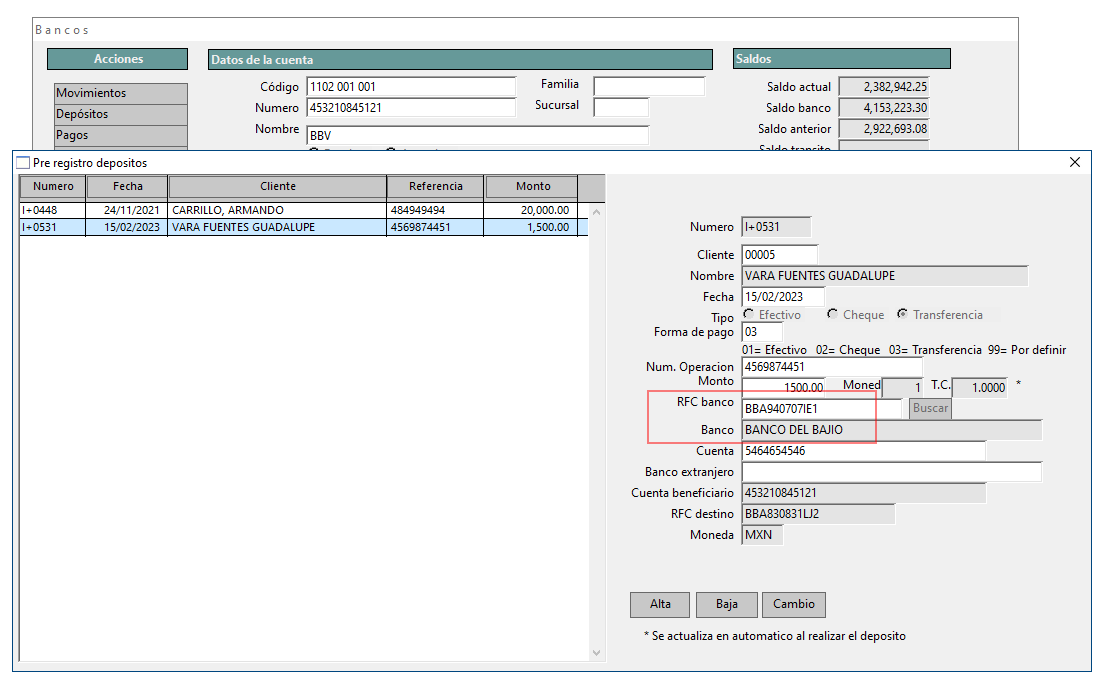1101x678 pixels.
Task: Click the Buscar button next to RFC banco
Action: (x=930, y=408)
